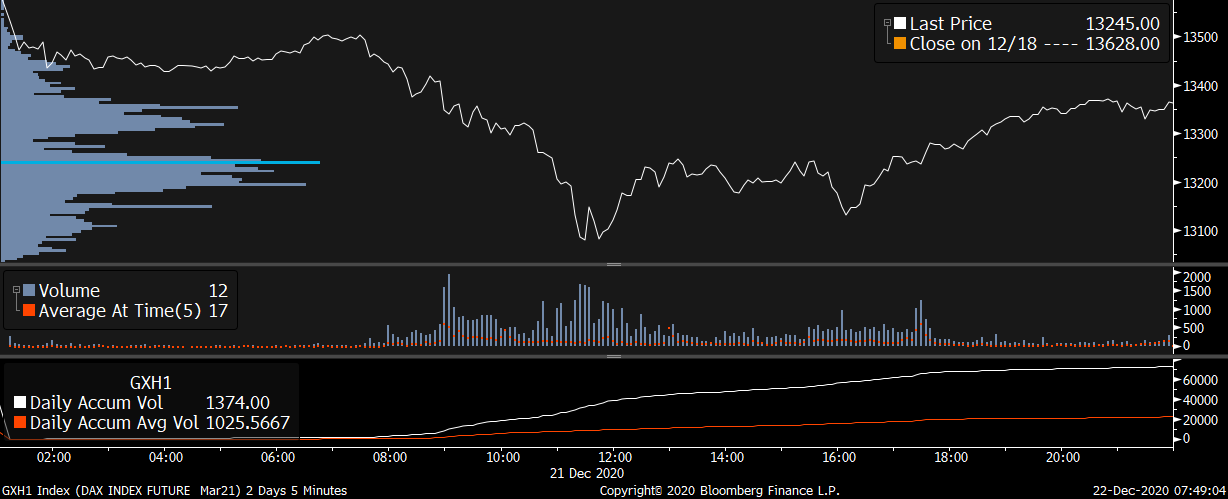Click the 10:00 time axis label
Screen dimensions: 1228x499
coord(502,458)
